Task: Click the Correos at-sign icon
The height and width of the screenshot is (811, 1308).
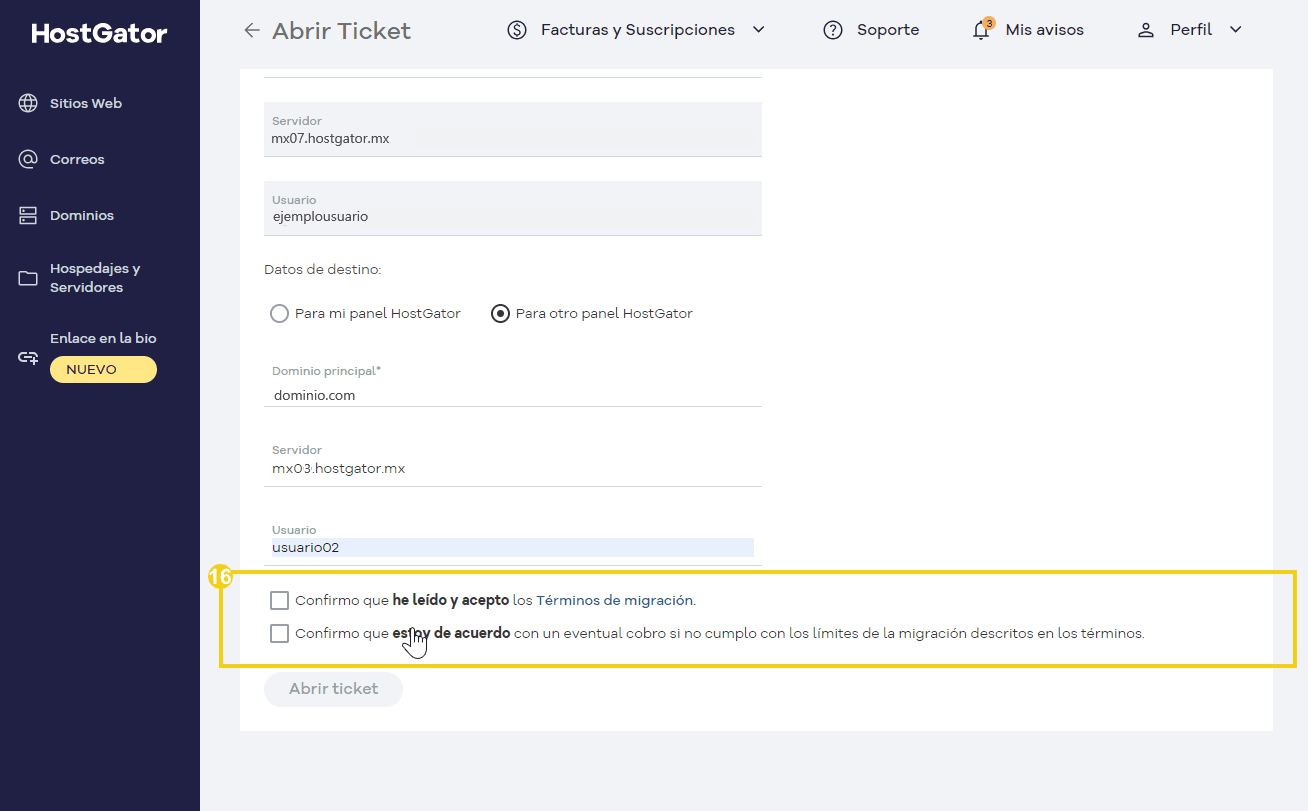Action: click(28, 159)
